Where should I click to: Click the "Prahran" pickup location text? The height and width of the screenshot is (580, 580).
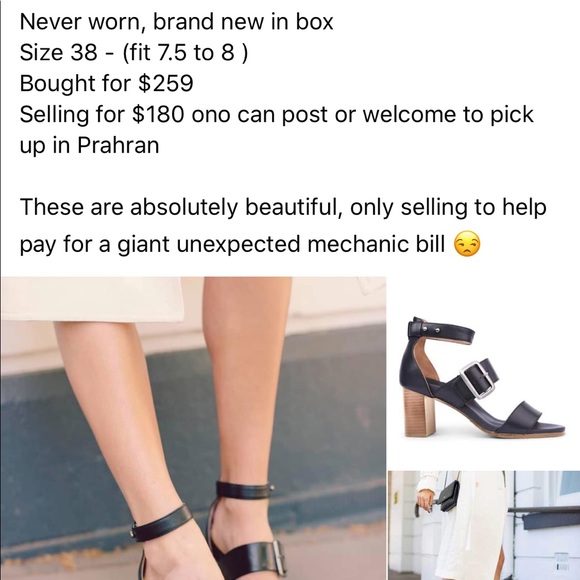click(x=118, y=145)
